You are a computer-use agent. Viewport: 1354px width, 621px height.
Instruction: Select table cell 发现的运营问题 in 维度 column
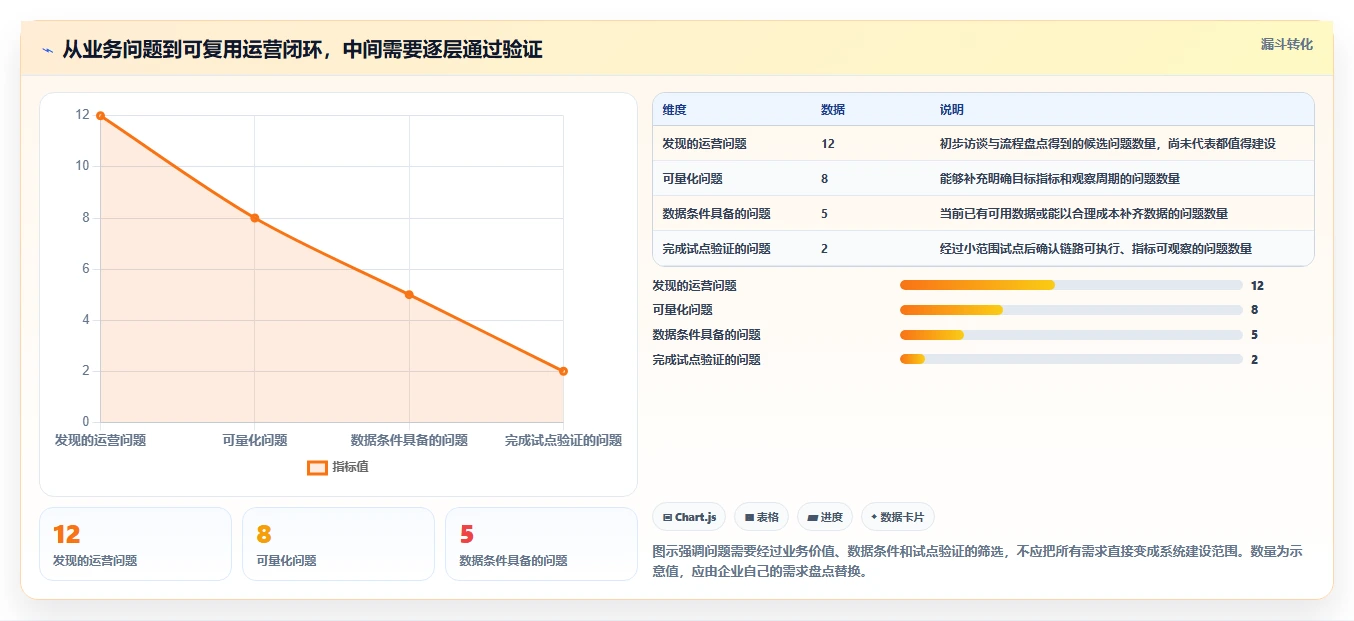coord(704,144)
